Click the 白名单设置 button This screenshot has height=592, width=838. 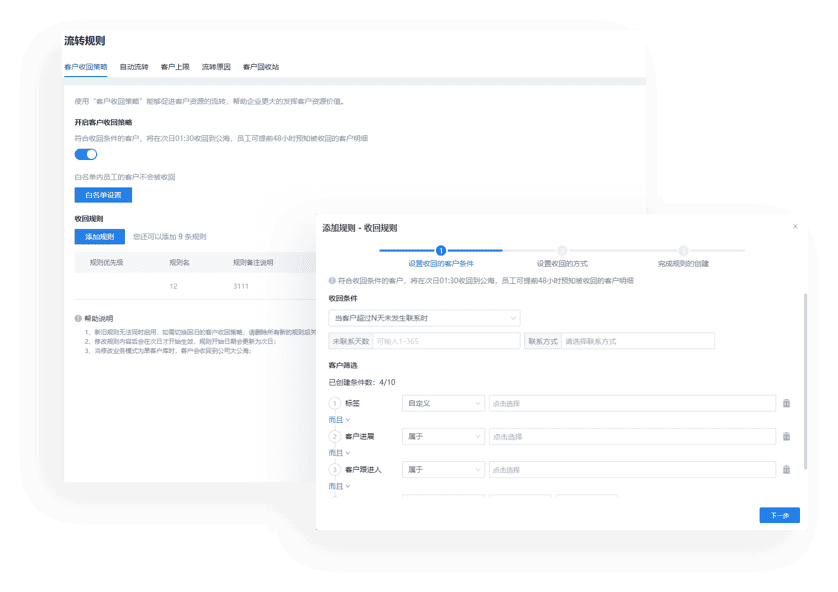[x=103, y=195]
